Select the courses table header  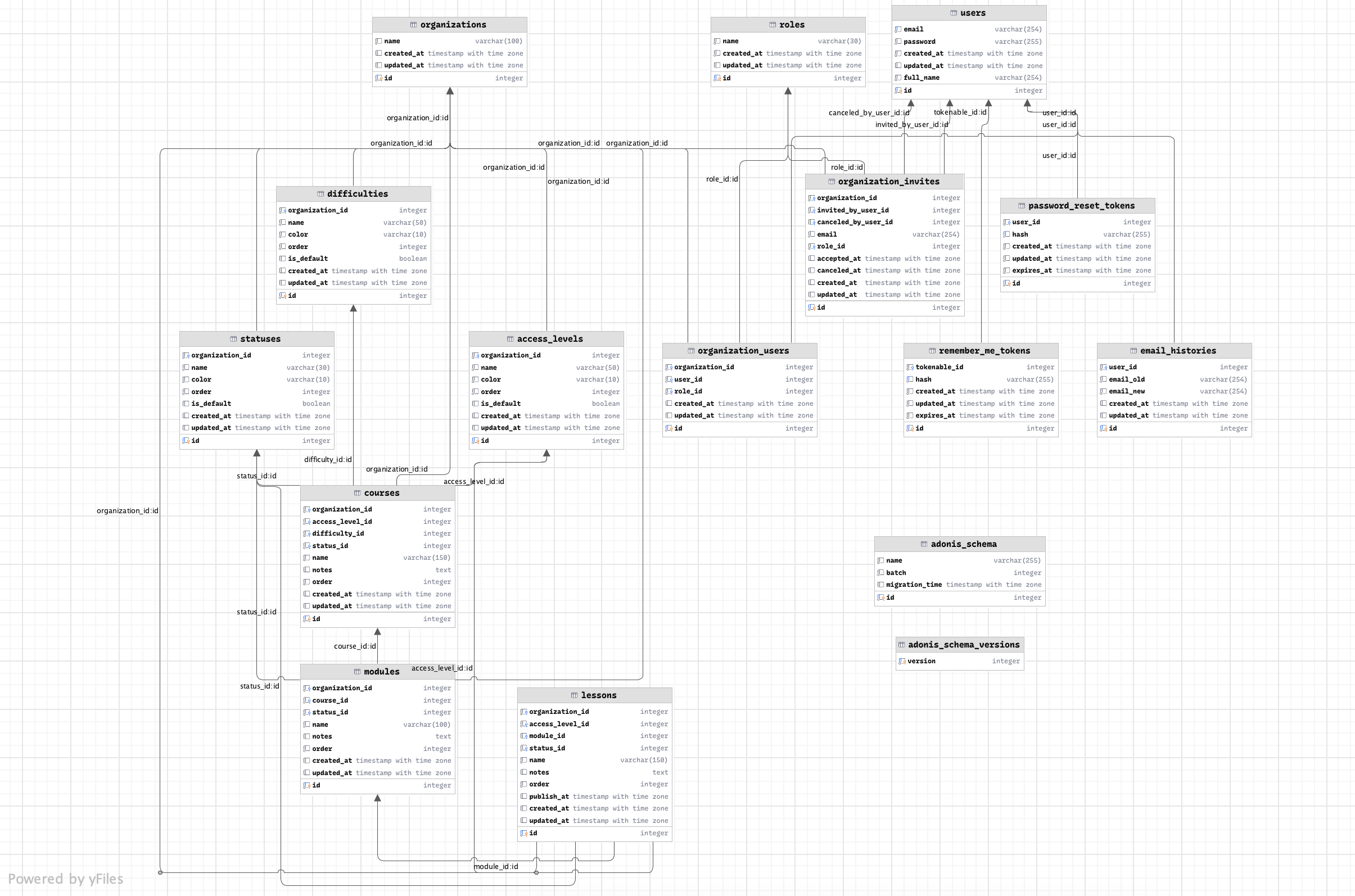click(378, 493)
